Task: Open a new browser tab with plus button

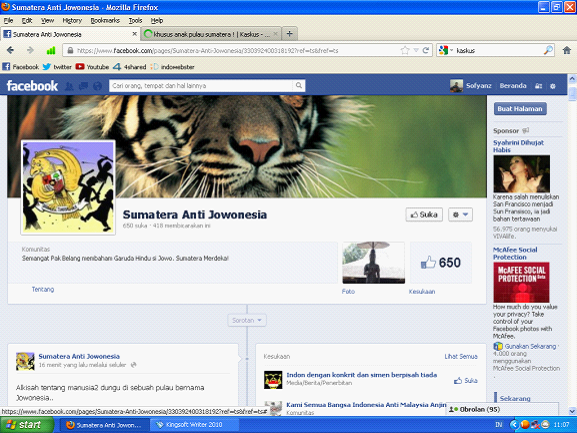Action: coord(290,34)
